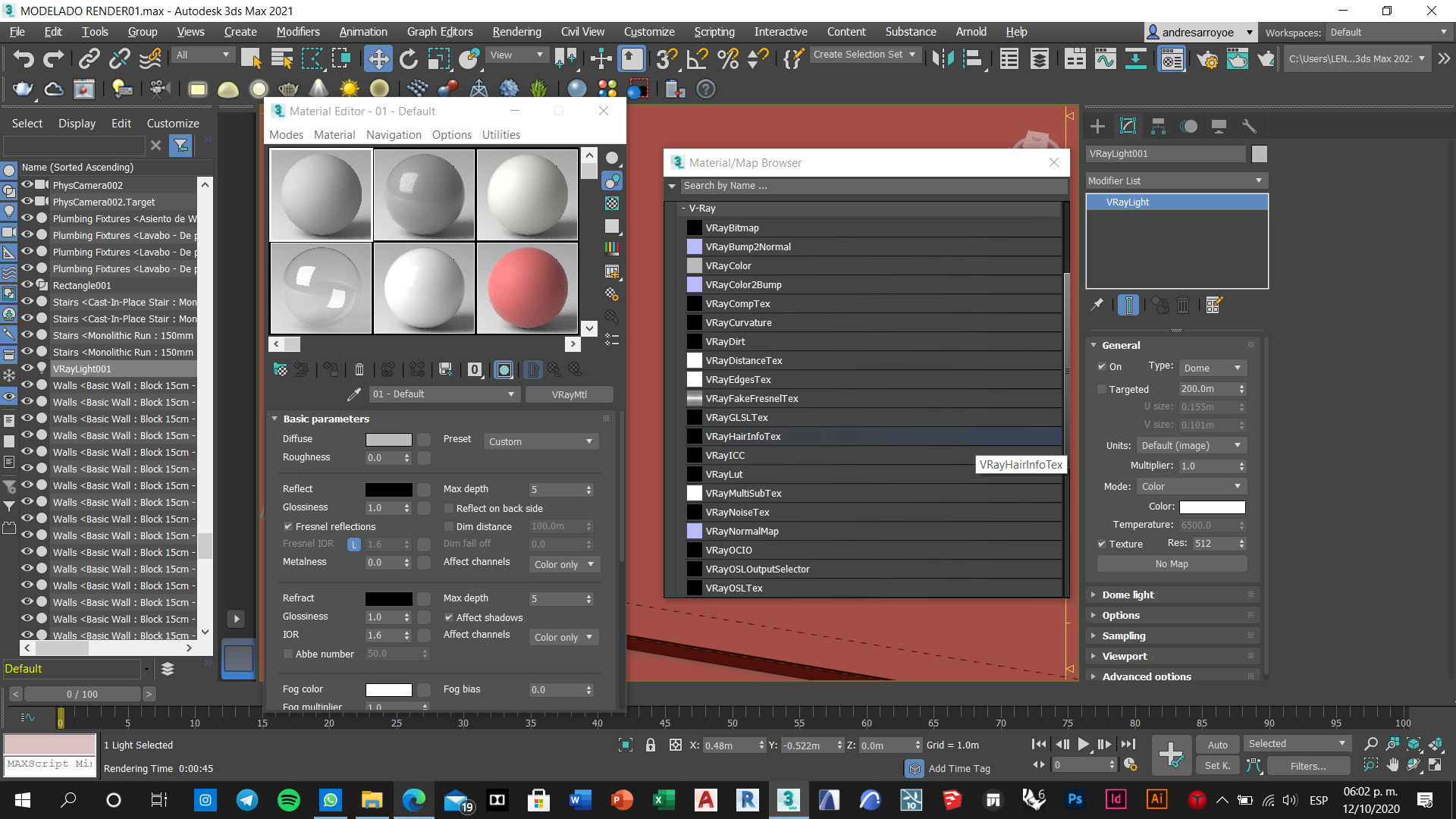This screenshot has height=819, width=1456.
Task: Enable Dim distance checkbox
Action: tap(449, 526)
